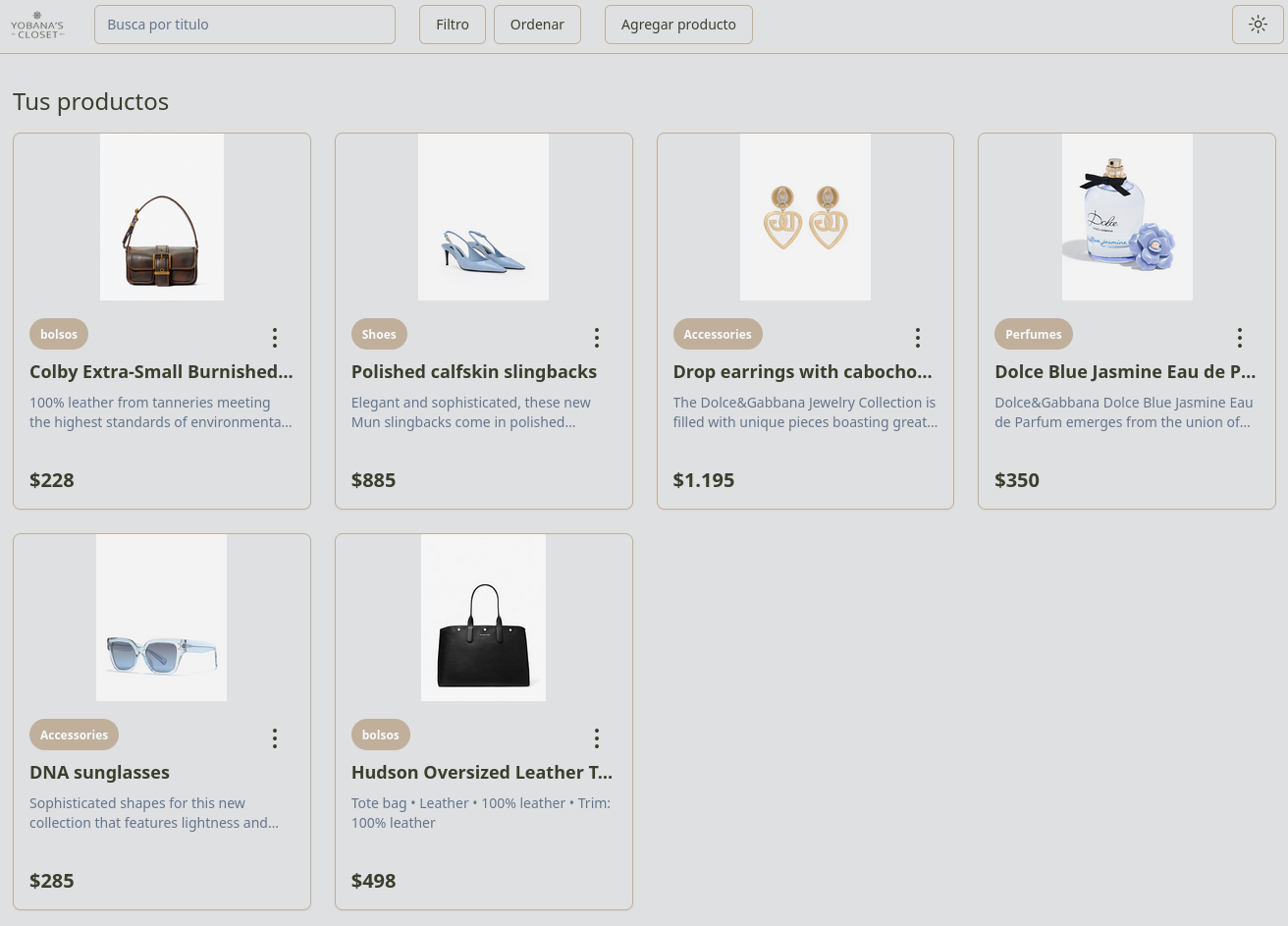This screenshot has height=926, width=1288.
Task: Open the DNA sunglasses title link
Action: click(99, 773)
